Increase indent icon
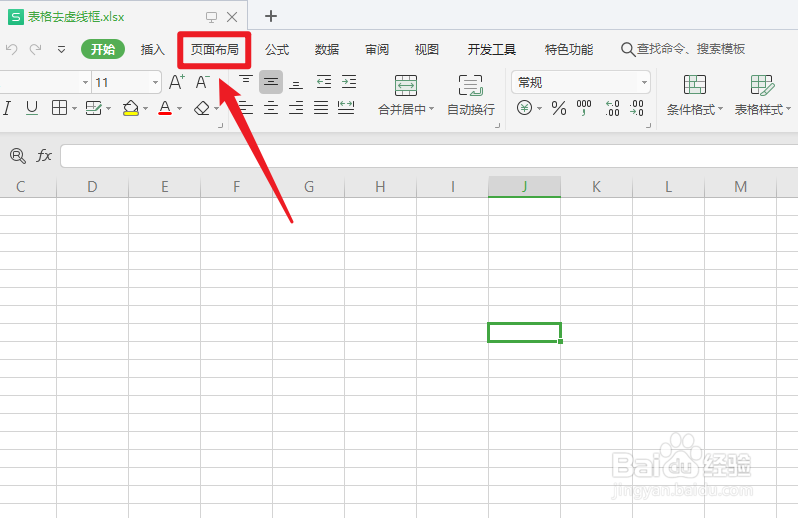Image resolution: width=798 pixels, height=518 pixels. (x=349, y=82)
